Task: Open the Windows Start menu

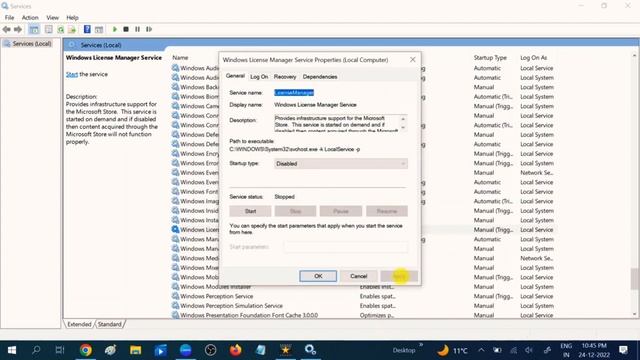Action: [x=12, y=350]
